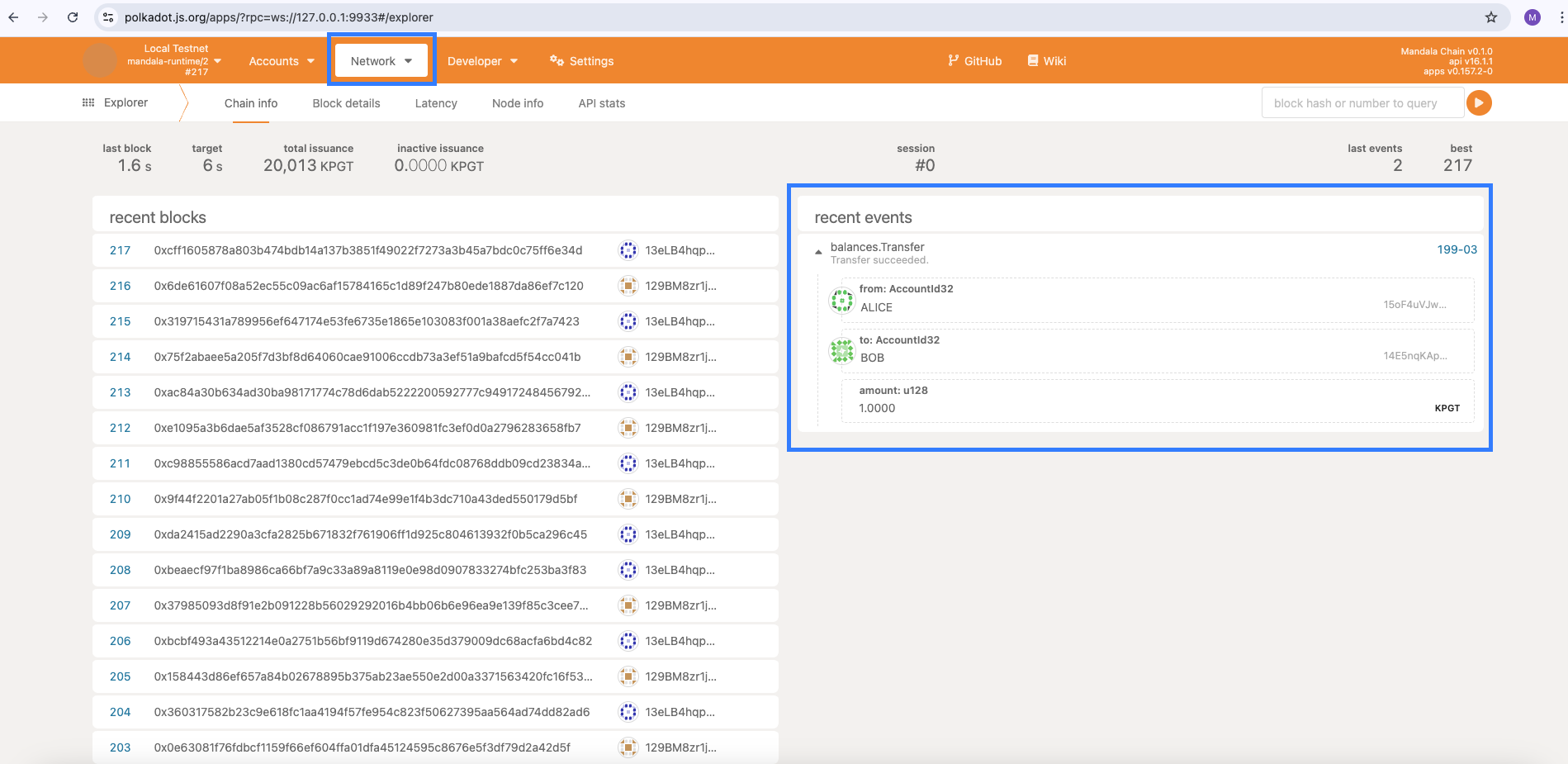Click the orange query play button
The image size is (1568, 764).
tap(1479, 103)
